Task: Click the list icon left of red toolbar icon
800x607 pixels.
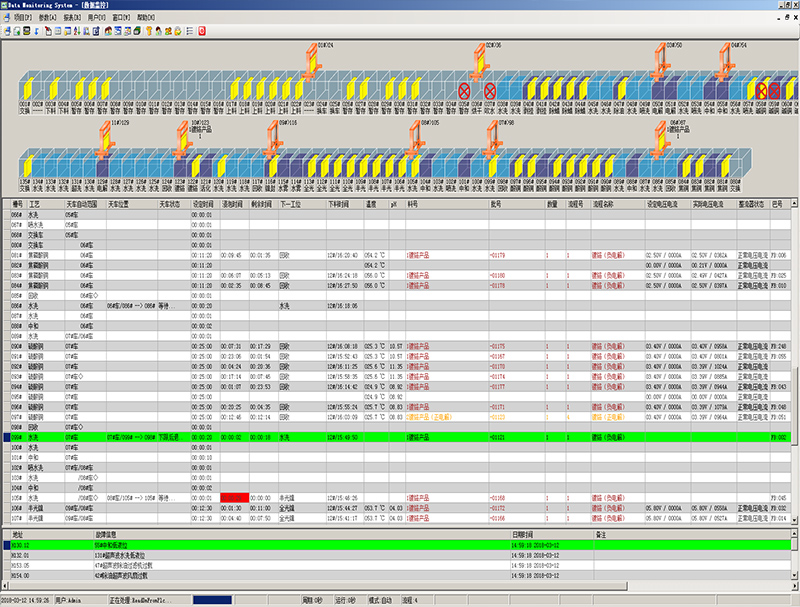Action: (190, 31)
